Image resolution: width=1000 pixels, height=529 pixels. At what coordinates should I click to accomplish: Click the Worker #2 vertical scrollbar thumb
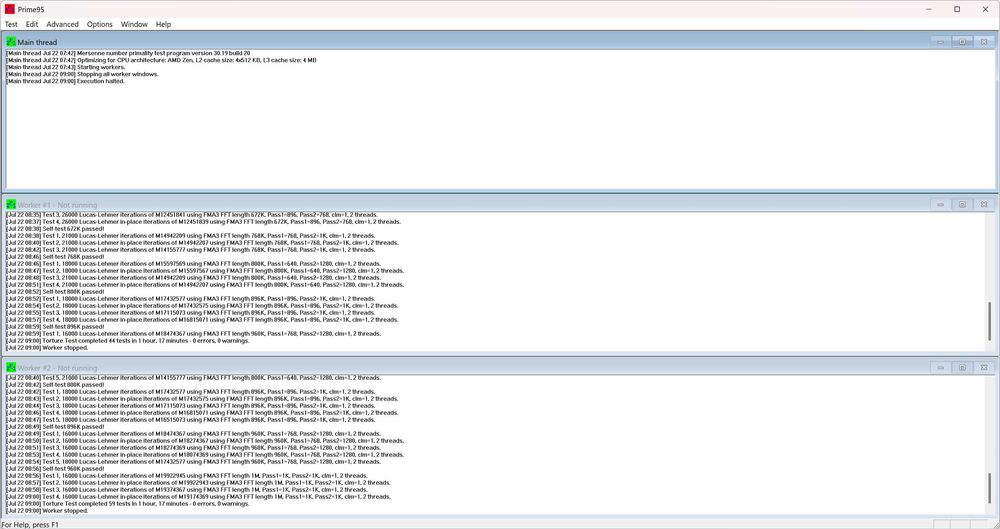click(990, 488)
